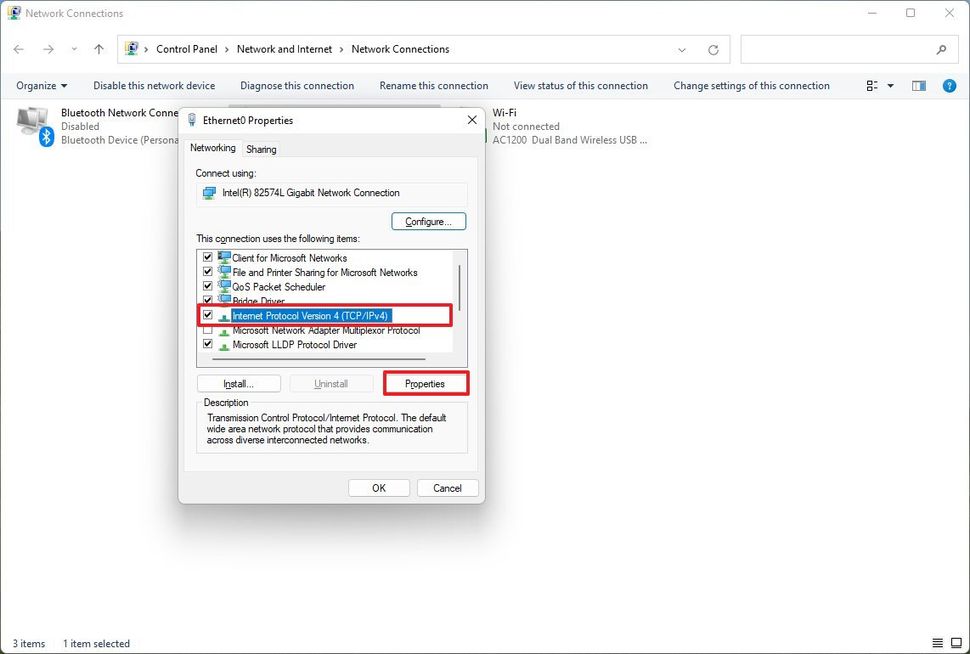
Task: Enable Microsoft Network Adapter Multiplexor Protocol
Action: click(x=207, y=330)
